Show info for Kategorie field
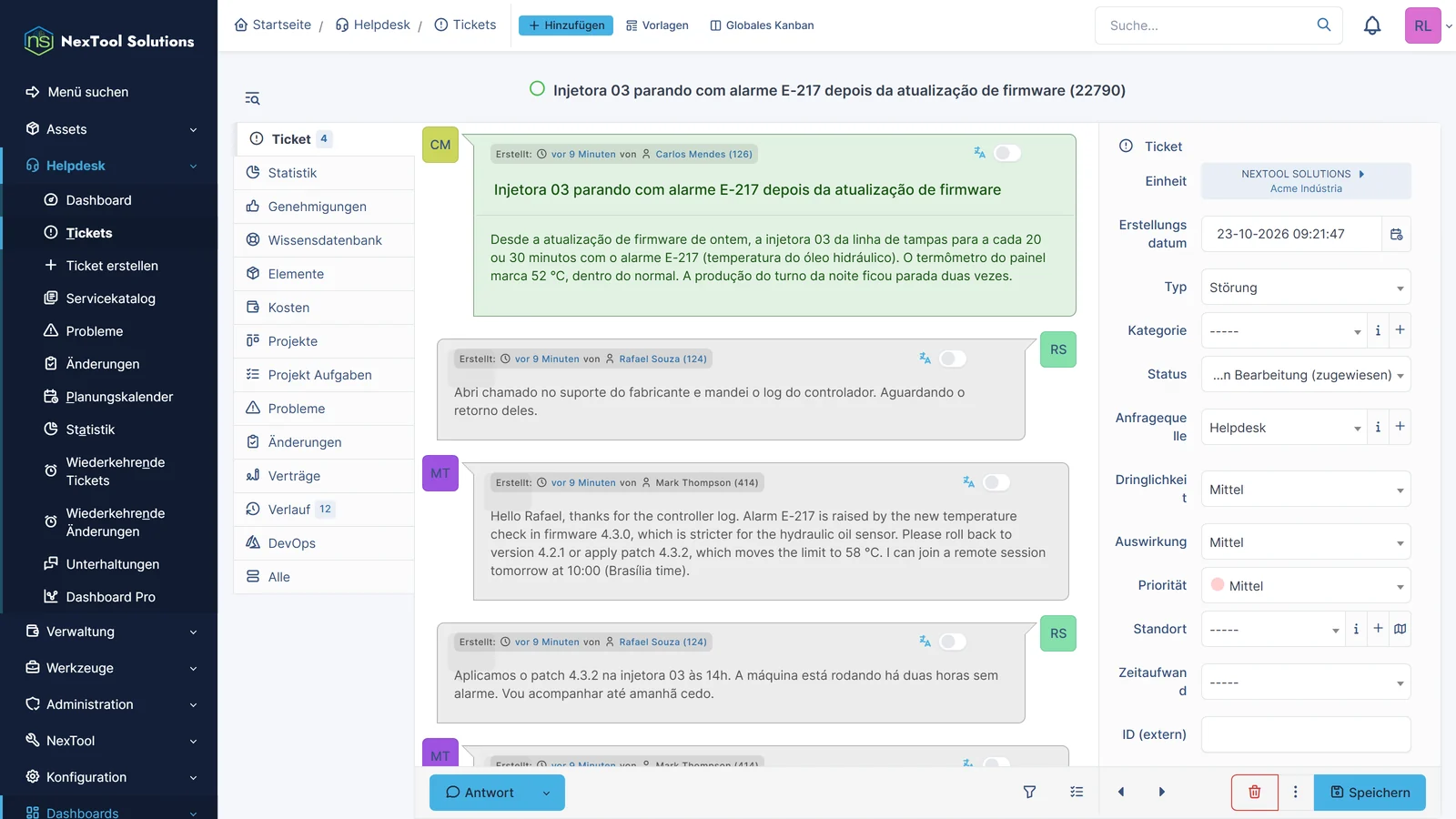Image resolution: width=1456 pixels, height=819 pixels. pyautogui.click(x=1378, y=330)
